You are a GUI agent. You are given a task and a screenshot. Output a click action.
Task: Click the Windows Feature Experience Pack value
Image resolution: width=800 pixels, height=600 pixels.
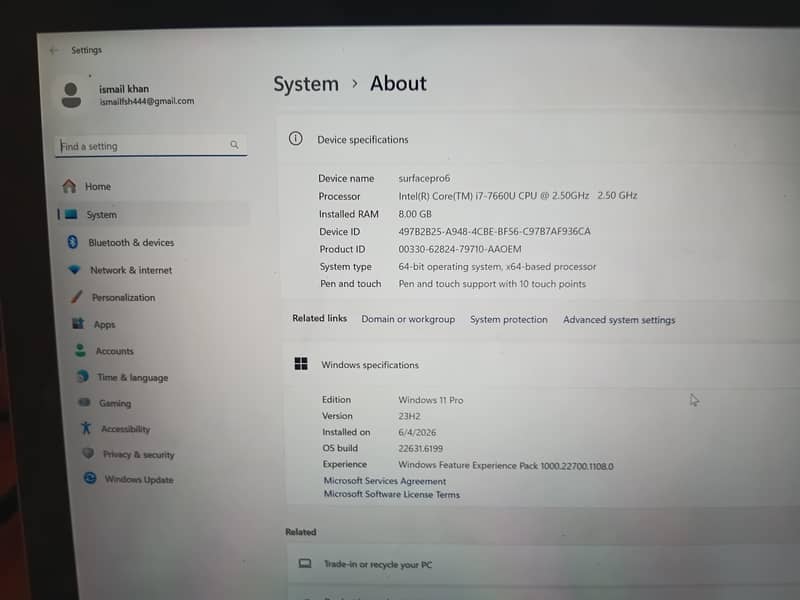[x=506, y=465]
